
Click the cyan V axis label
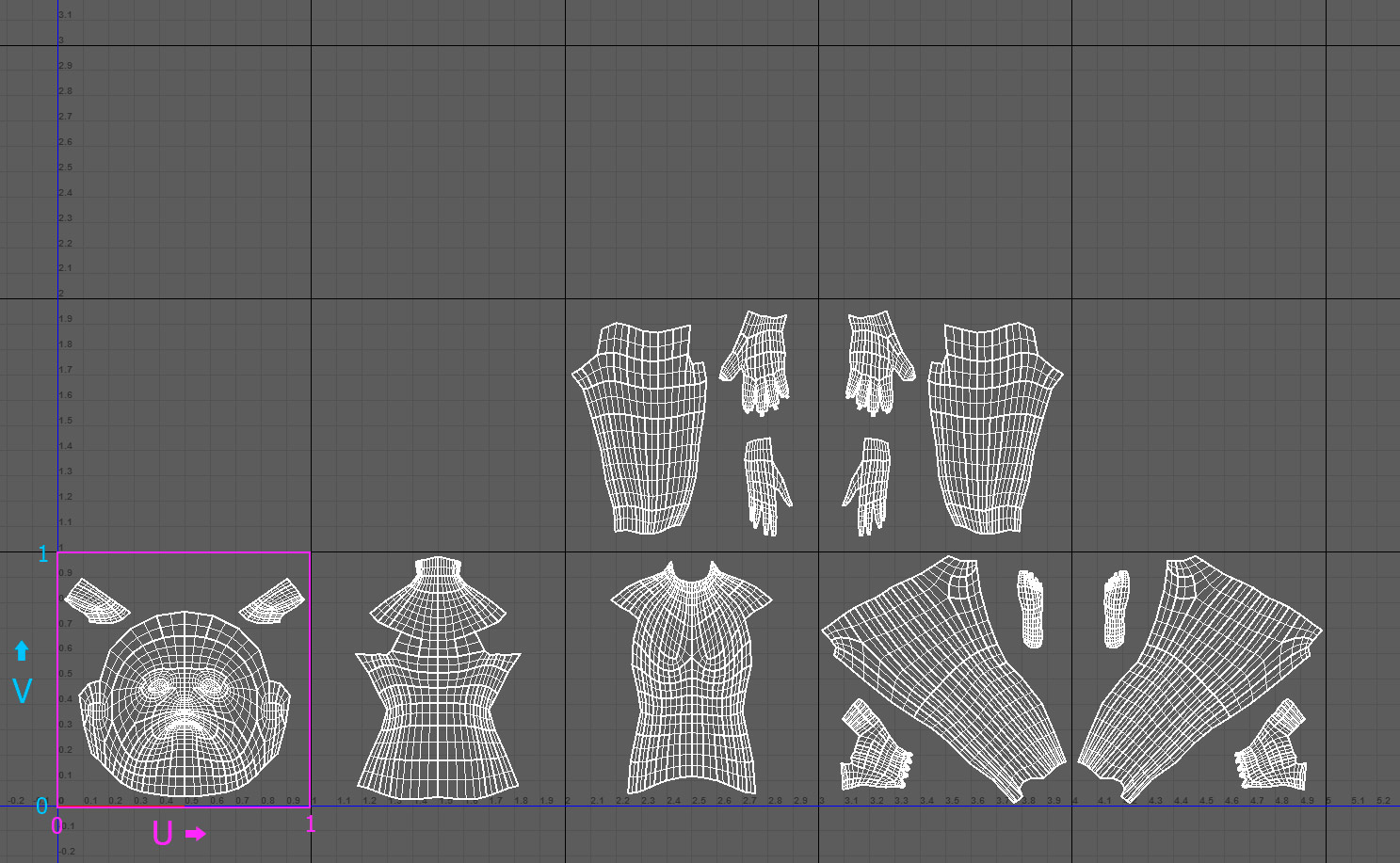coord(21,692)
